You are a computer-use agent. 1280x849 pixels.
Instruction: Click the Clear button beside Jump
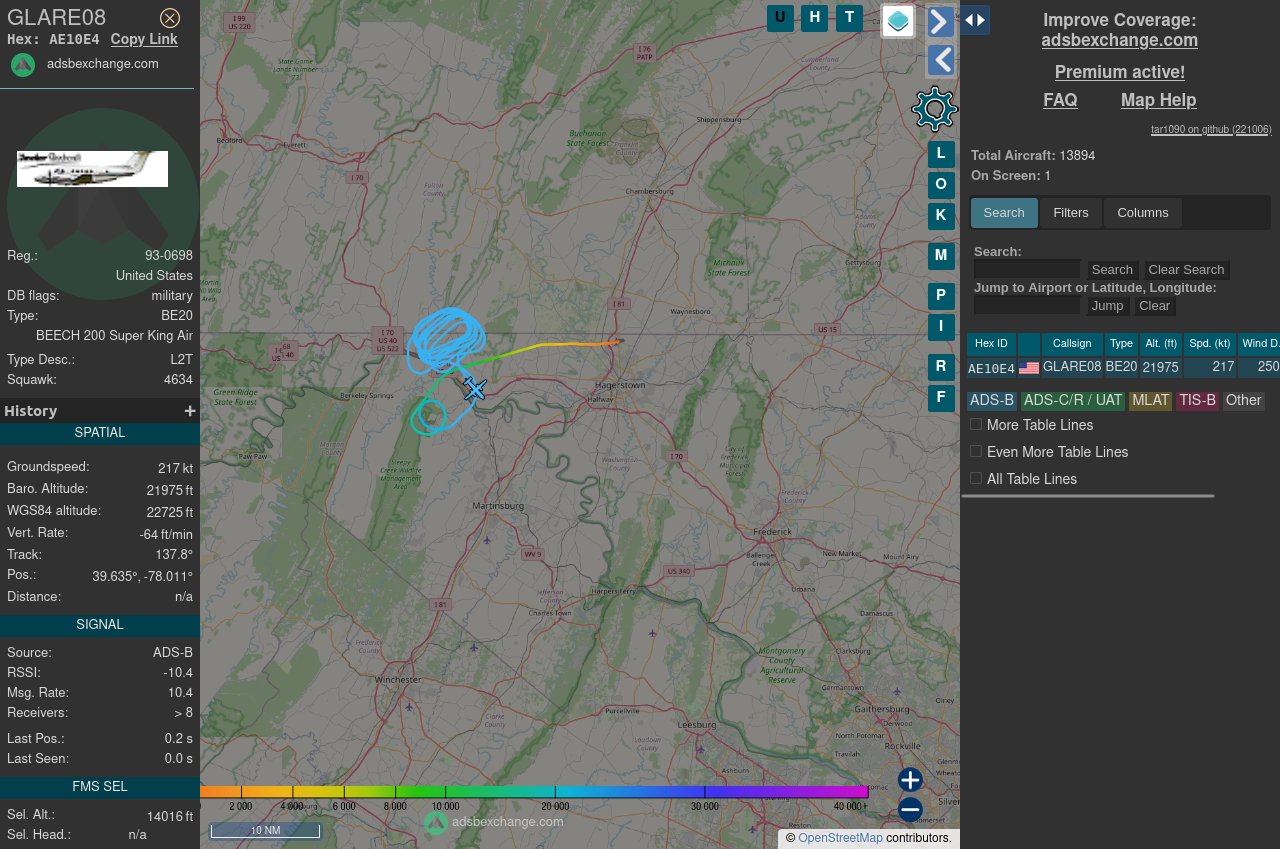point(1154,306)
